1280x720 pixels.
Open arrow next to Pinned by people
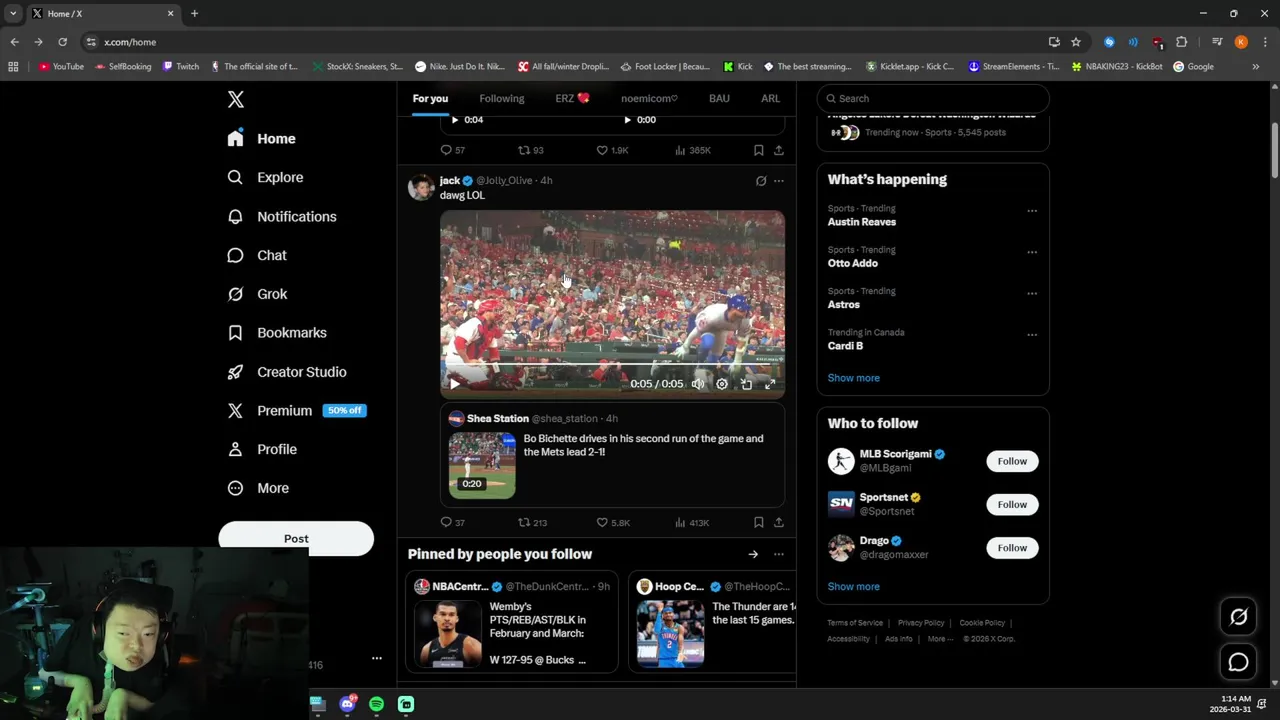coord(753,554)
